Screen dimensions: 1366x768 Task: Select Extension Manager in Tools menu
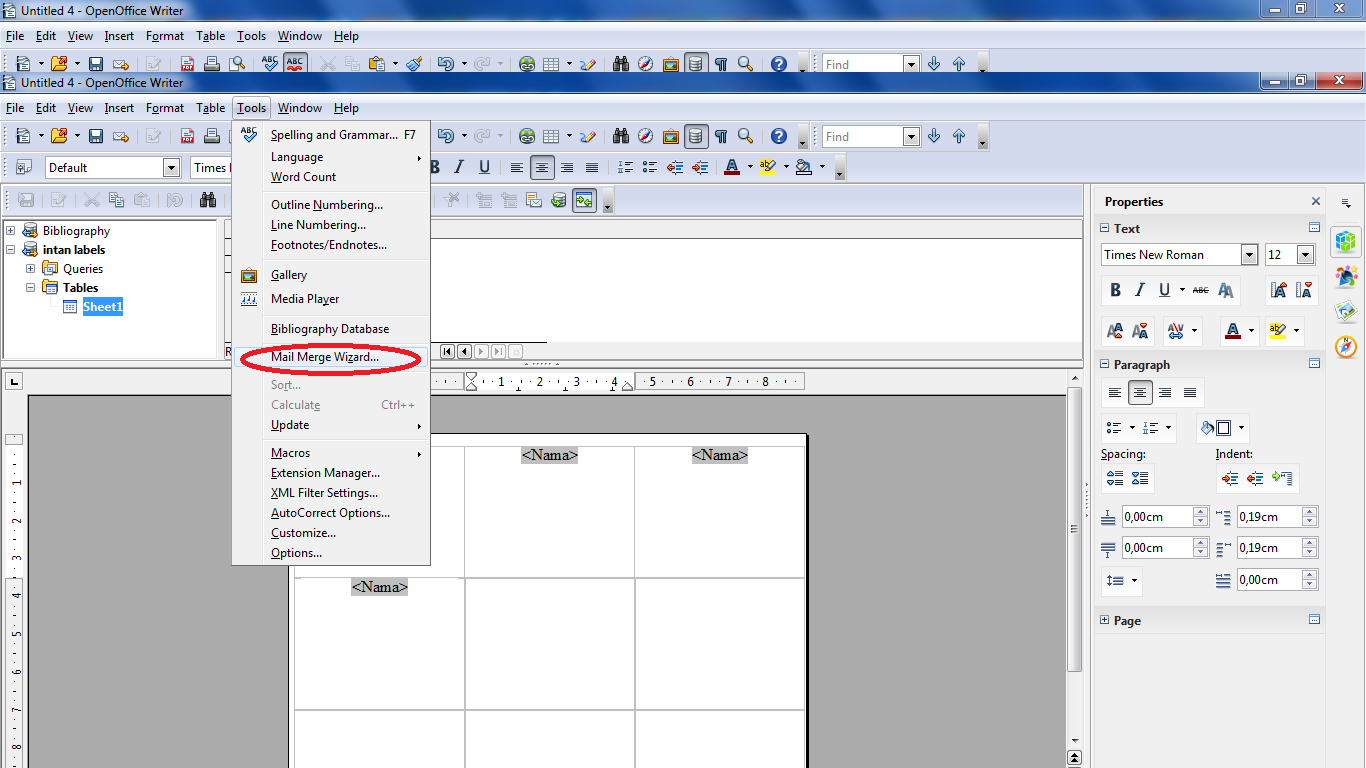point(331,473)
